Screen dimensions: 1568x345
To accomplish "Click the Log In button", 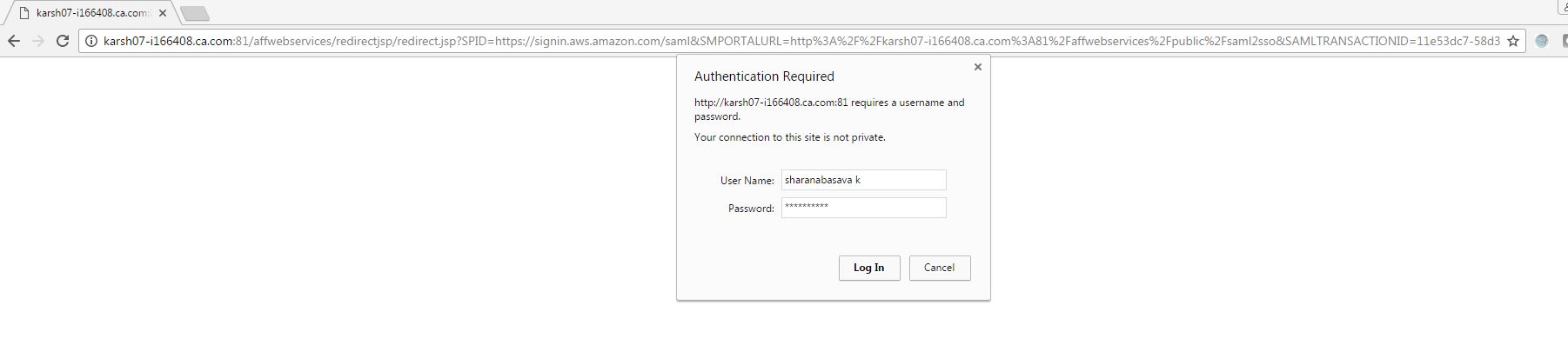I will tap(869, 268).
